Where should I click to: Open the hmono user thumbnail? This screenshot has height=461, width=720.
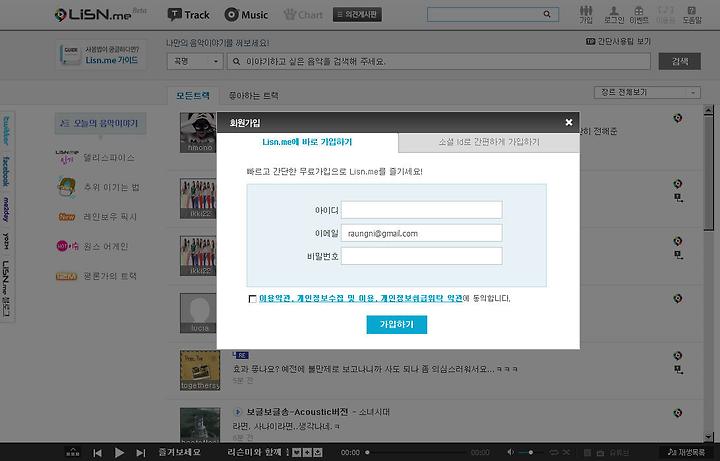[x=198, y=133]
